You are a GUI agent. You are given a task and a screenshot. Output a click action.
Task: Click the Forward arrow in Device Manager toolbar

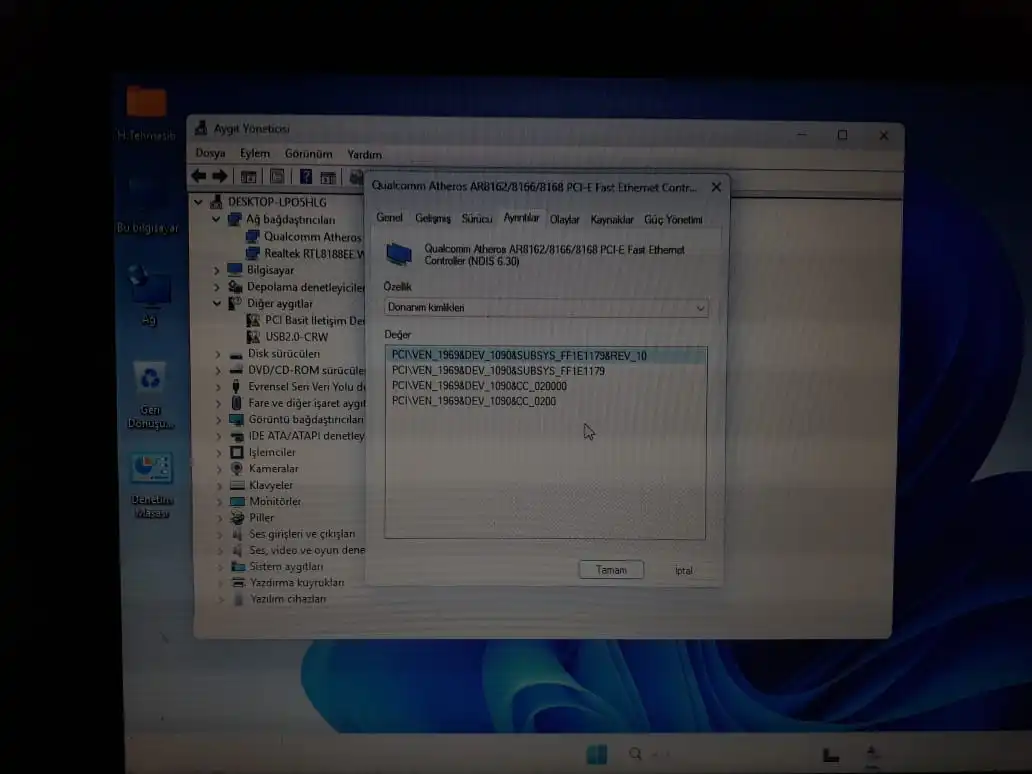220,176
